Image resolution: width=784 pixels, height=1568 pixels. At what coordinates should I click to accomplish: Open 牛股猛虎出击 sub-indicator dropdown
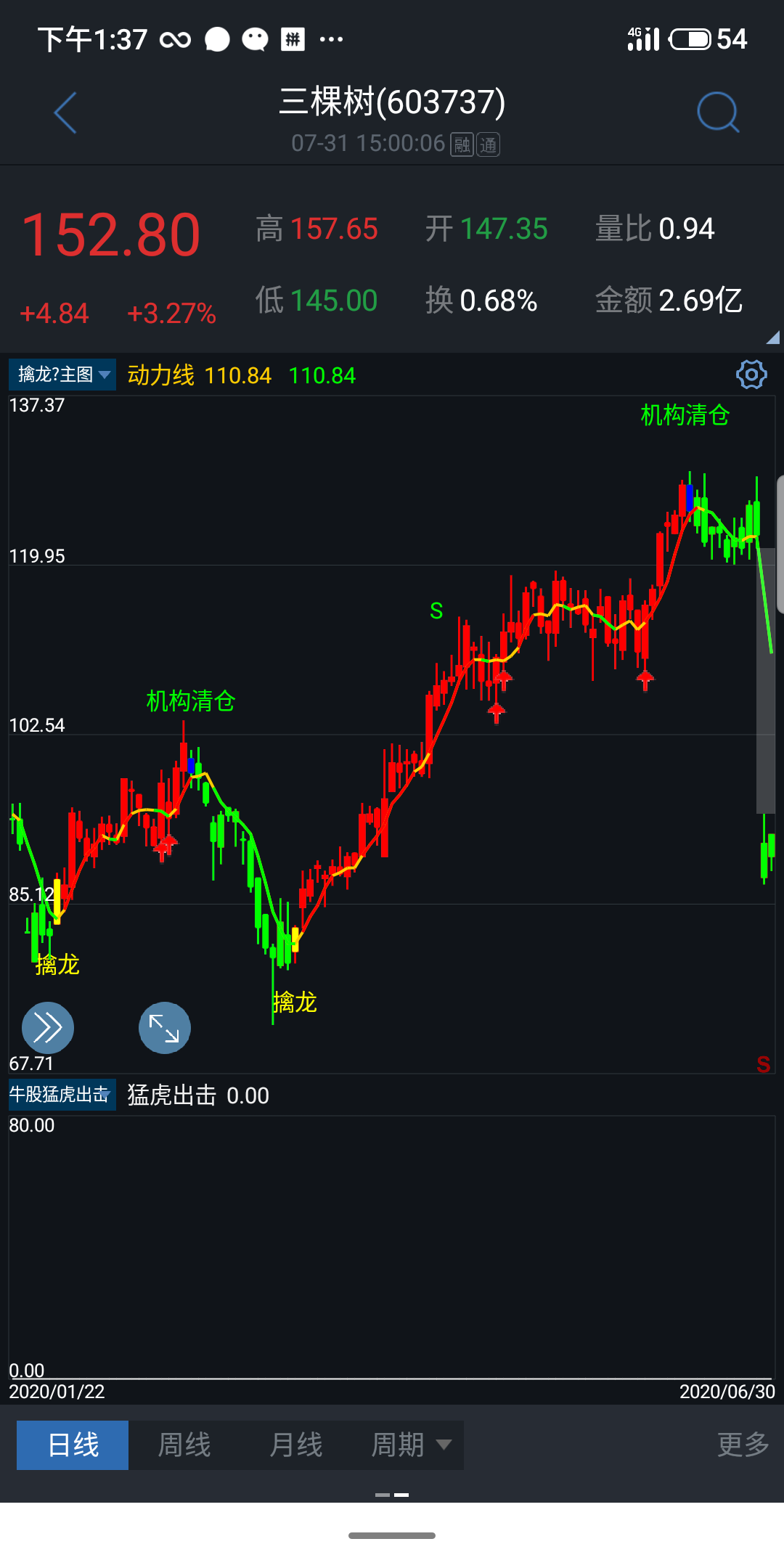pos(62,1095)
